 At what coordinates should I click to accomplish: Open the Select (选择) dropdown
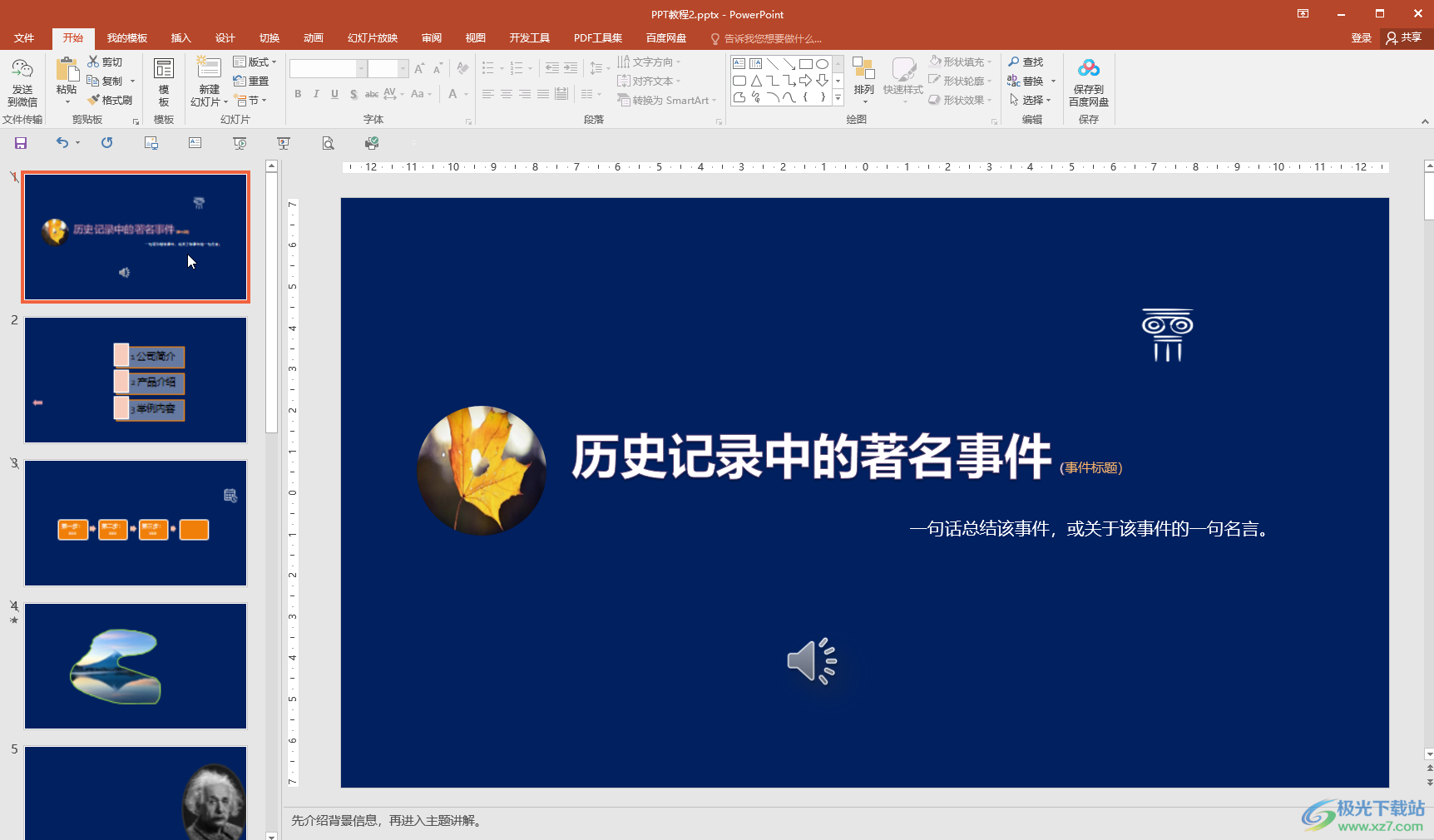click(1031, 100)
